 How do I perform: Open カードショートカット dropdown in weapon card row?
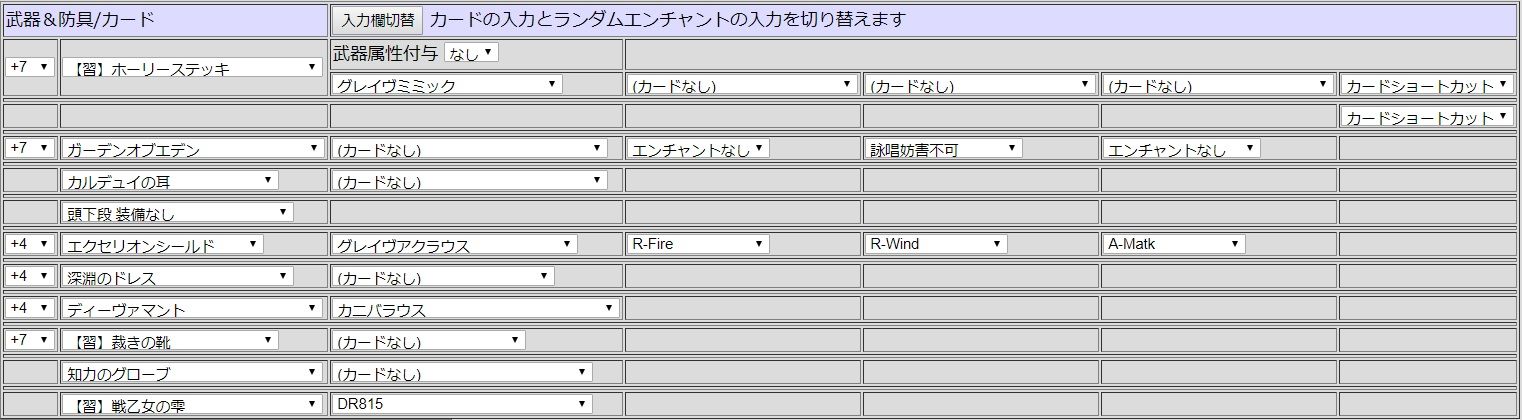[x=1427, y=85]
